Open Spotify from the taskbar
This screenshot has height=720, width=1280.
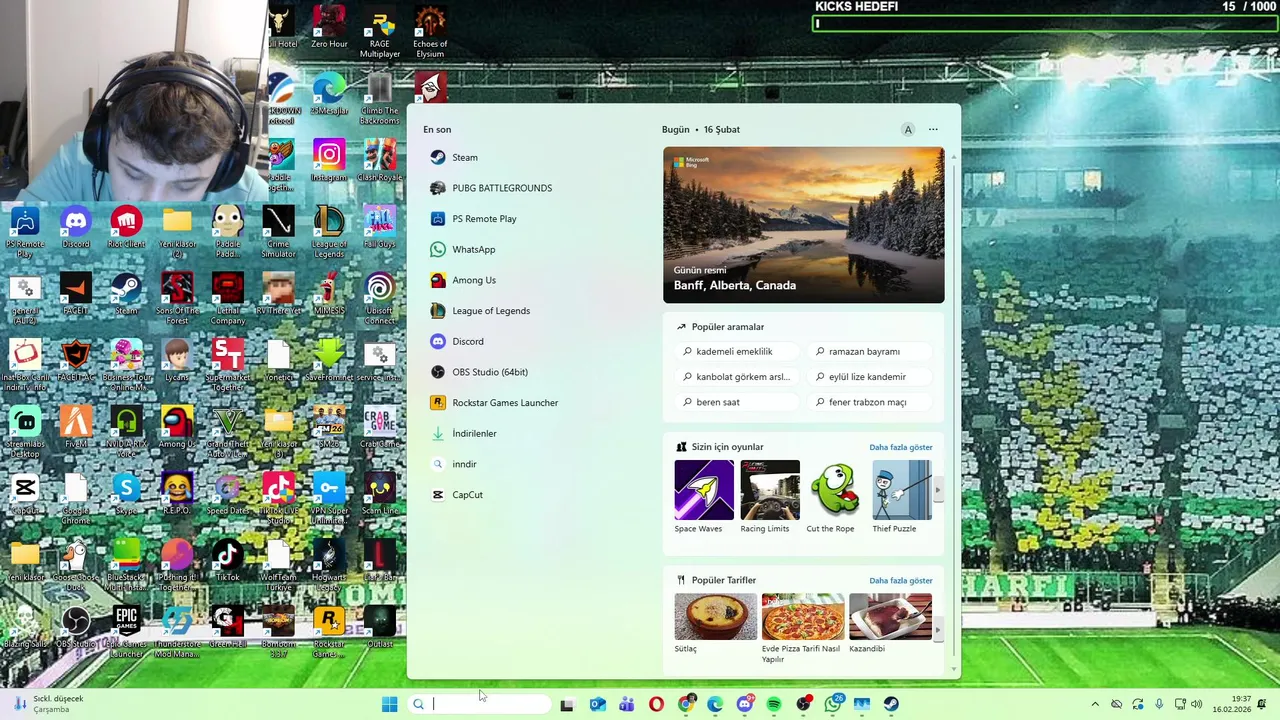pyautogui.click(x=774, y=704)
